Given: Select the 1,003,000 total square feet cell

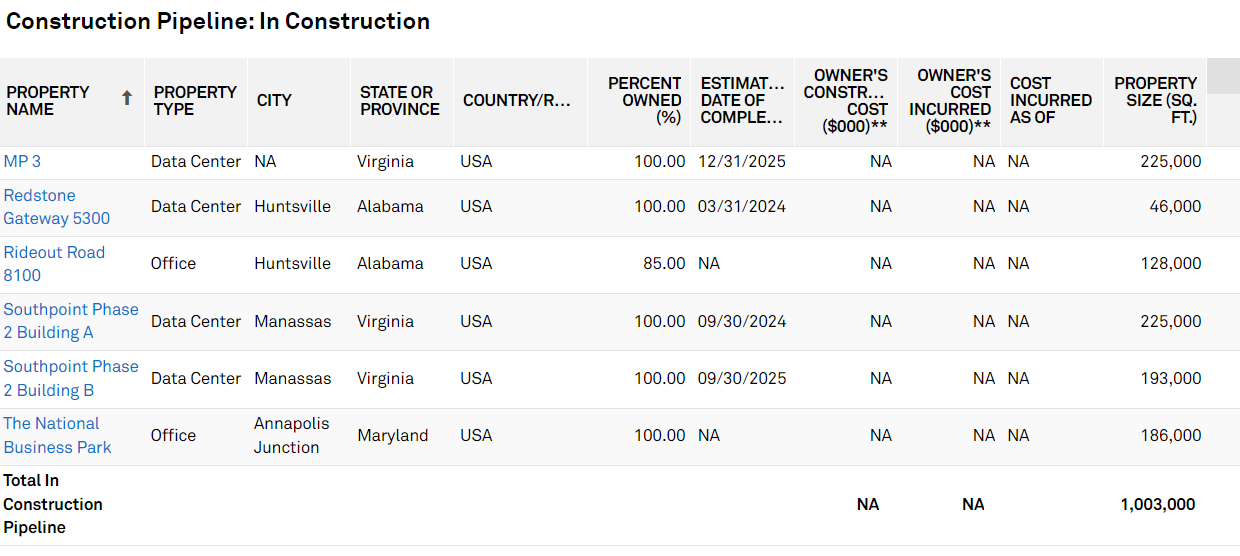Looking at the screenshot, I should [1157, 505].
